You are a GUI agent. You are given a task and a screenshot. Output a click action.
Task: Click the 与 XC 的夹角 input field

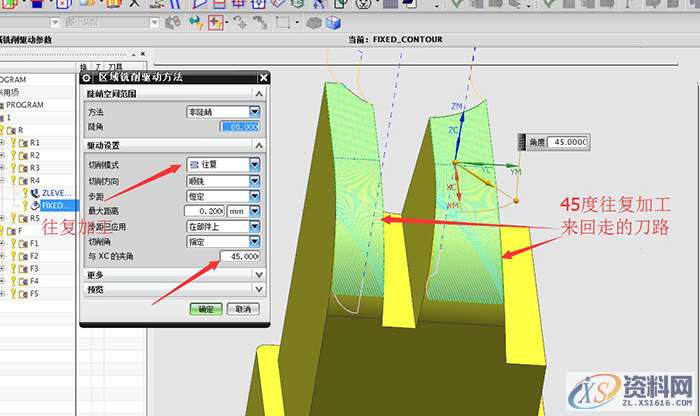click(238, 257)
